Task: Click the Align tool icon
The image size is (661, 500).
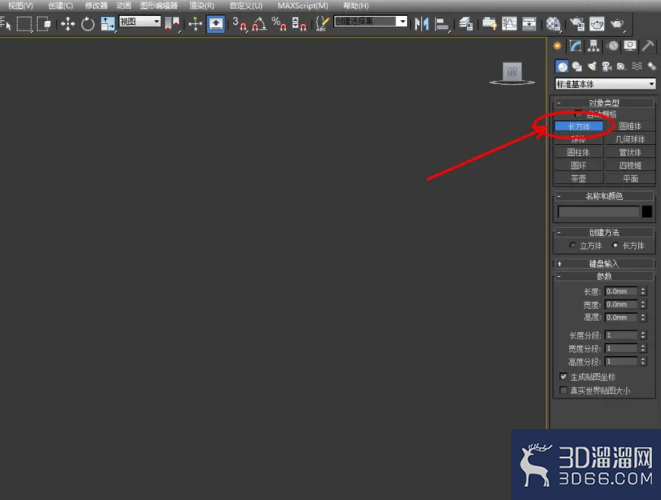Action: coord(442,24)
